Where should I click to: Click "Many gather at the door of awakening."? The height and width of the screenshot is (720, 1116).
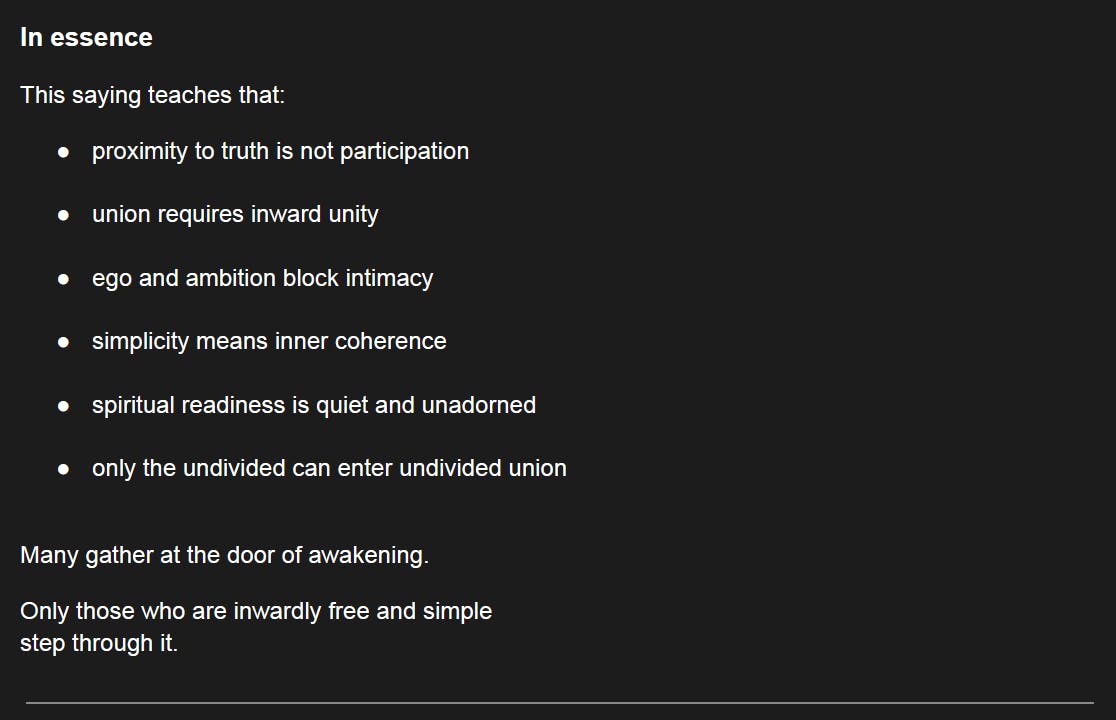click(224, 555)
